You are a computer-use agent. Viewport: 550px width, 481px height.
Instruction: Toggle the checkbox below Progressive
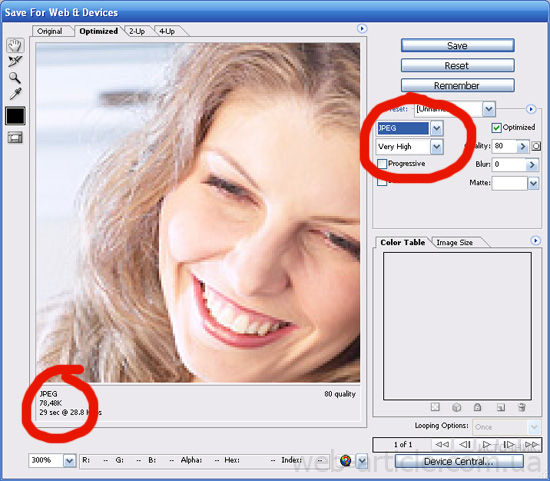(x=382, y=181)
